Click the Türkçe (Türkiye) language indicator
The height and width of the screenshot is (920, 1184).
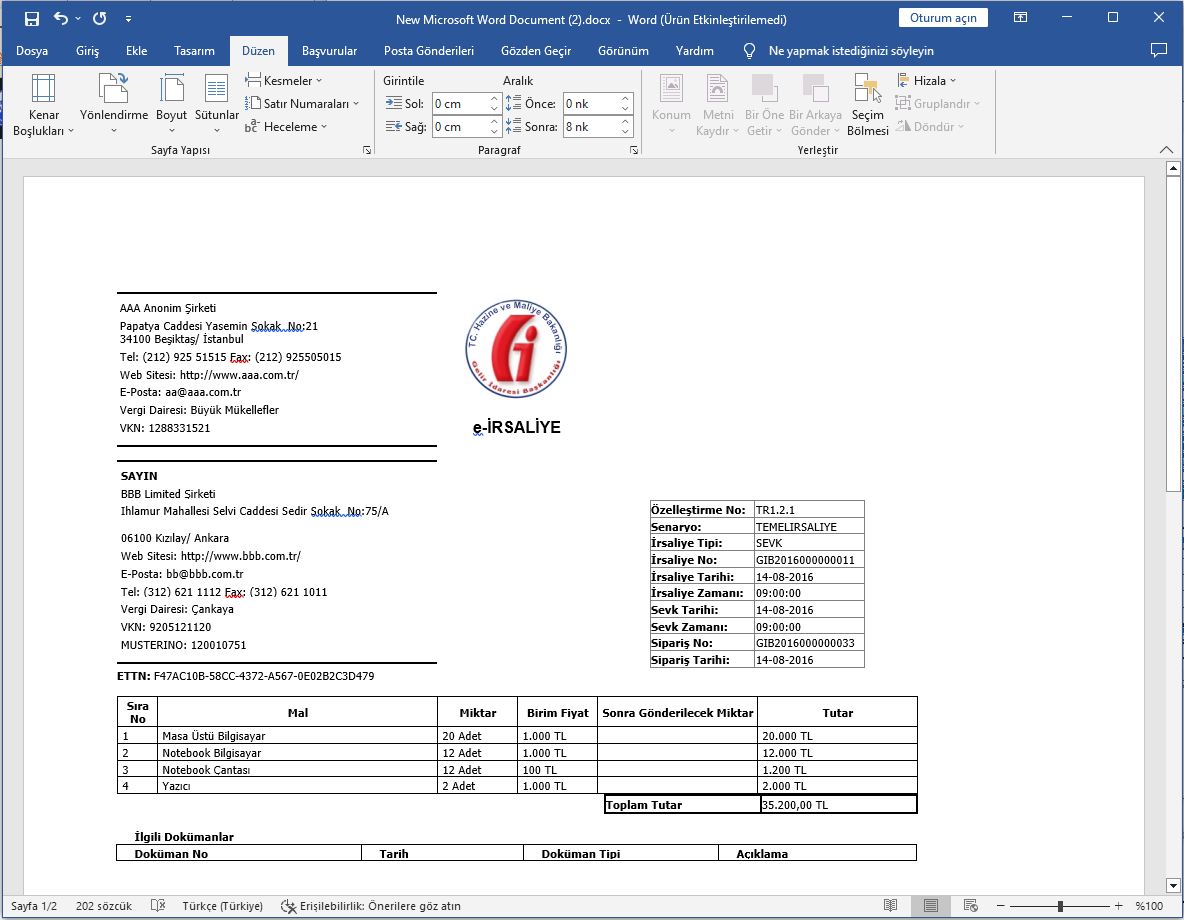(x=222, y=906)
